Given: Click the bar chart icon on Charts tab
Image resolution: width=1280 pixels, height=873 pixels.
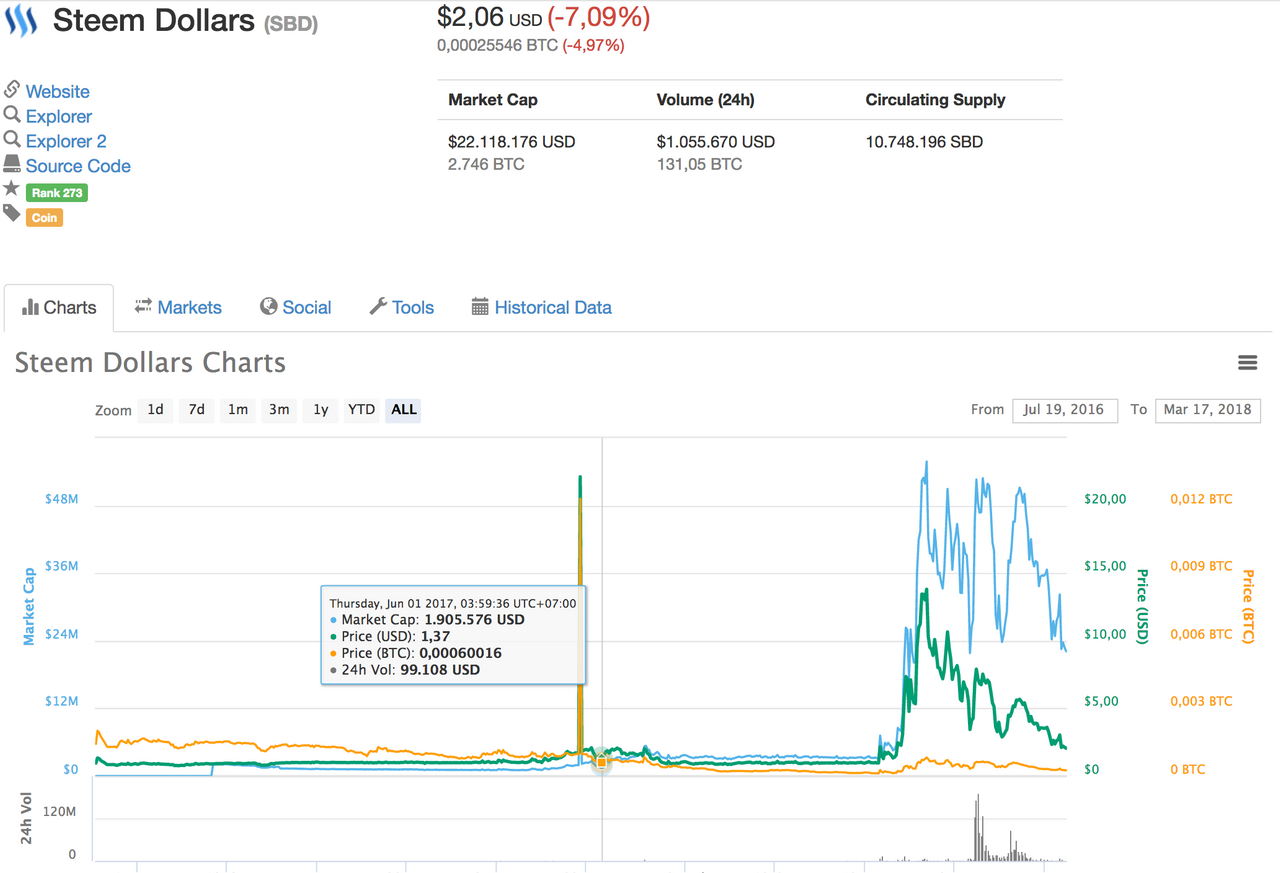Looking at the screenshot, I should pyautogui.click(x=30, y=307).
